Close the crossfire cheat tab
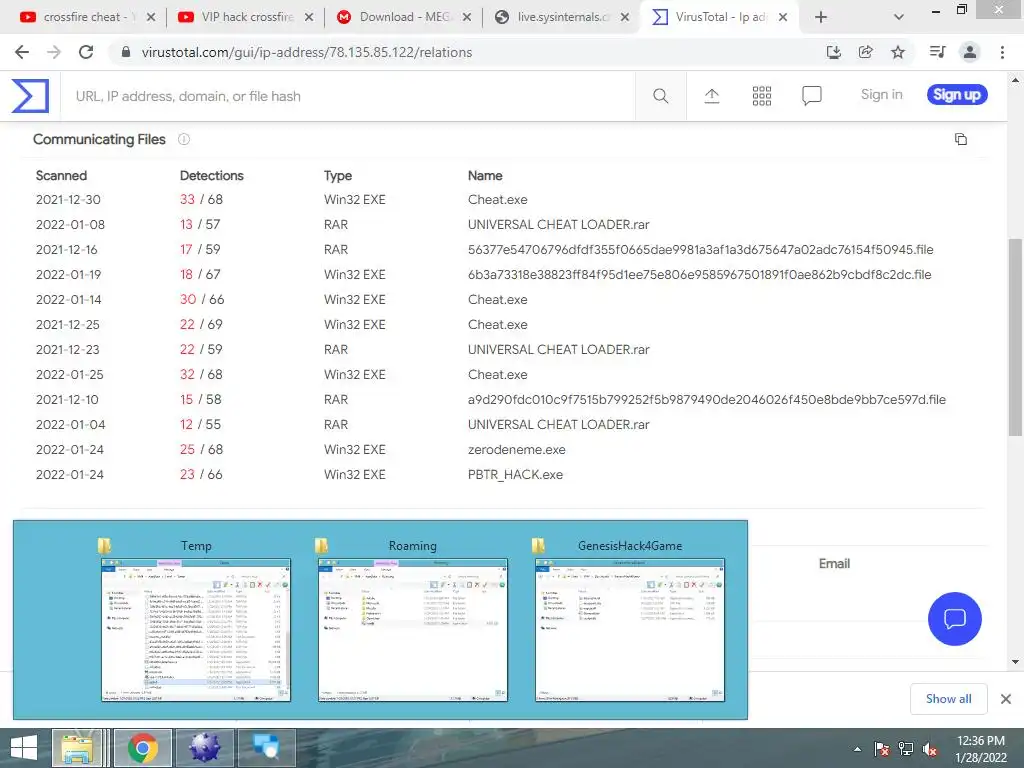Screen dimensions: 1024x768 [151, 17]
